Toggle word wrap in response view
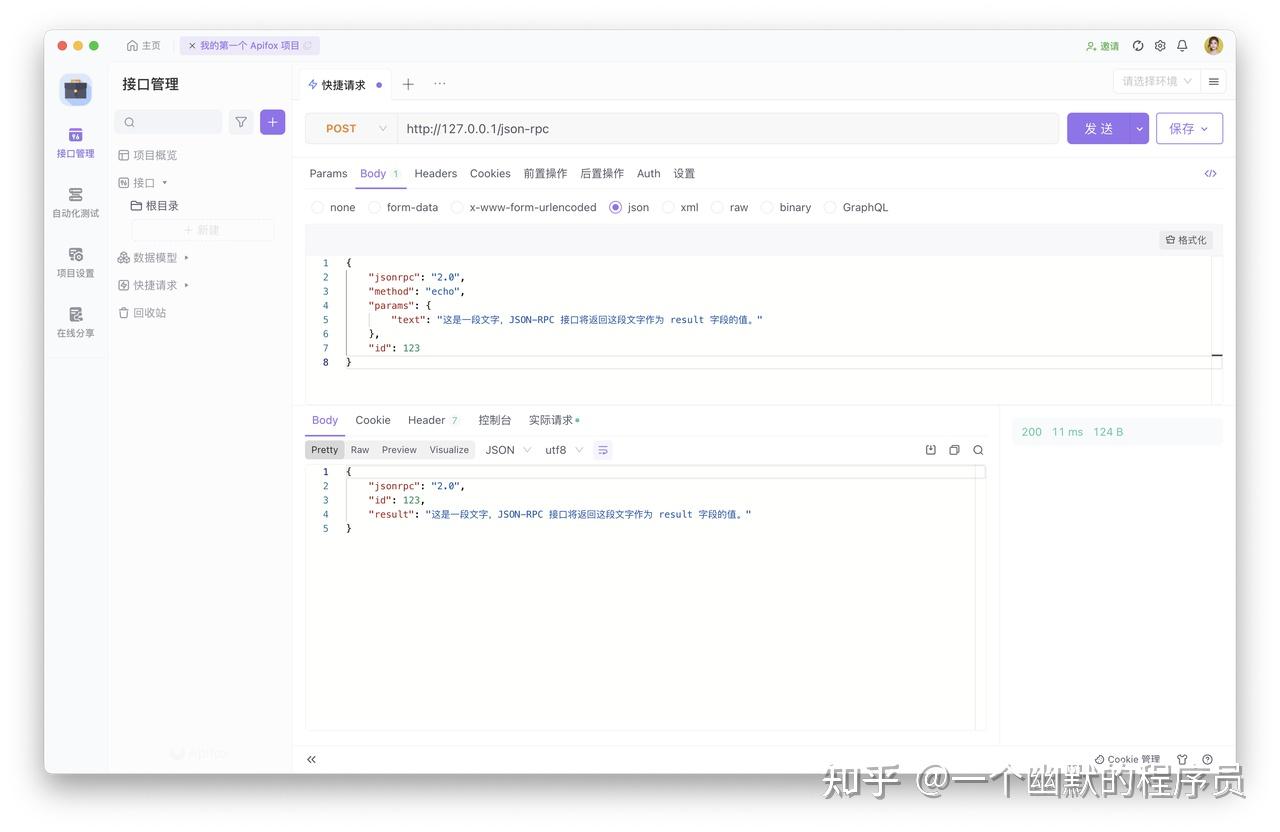This screenshot has height=832, width=1280. point(602,450)
